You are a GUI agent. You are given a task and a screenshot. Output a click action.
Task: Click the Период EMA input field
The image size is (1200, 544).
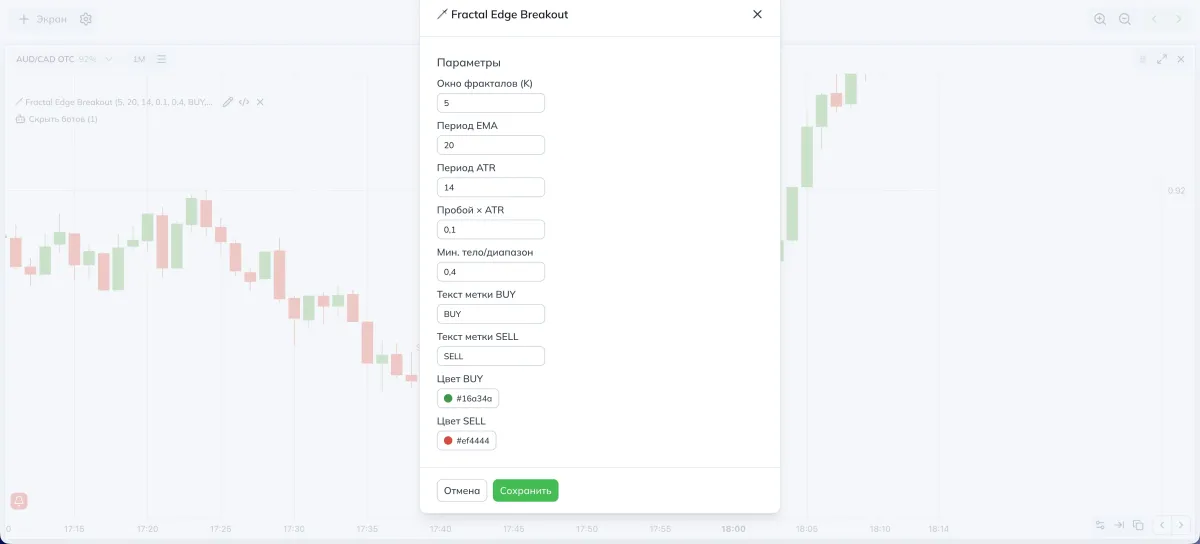(x=491, y=145)
